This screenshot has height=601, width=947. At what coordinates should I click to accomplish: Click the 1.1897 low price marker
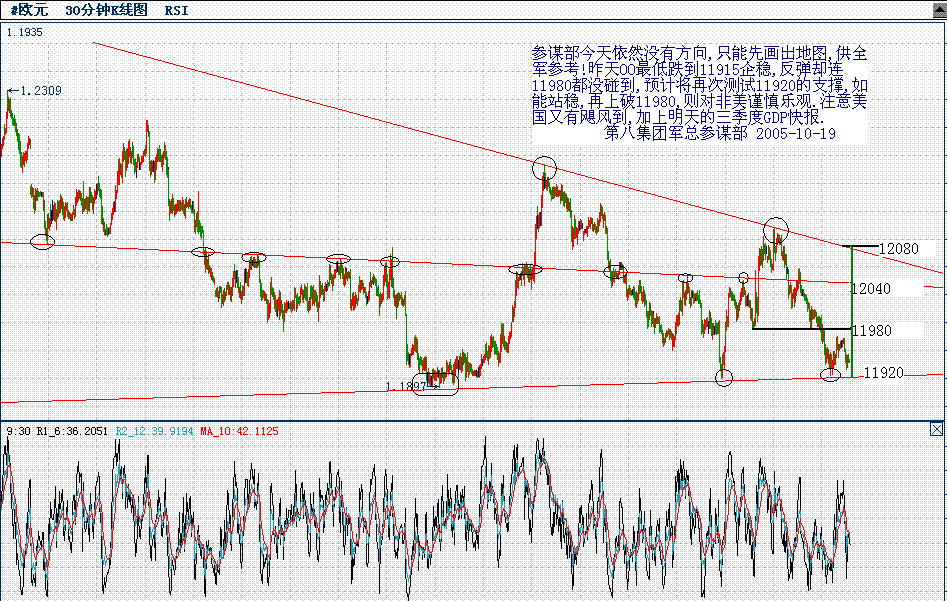406,386
